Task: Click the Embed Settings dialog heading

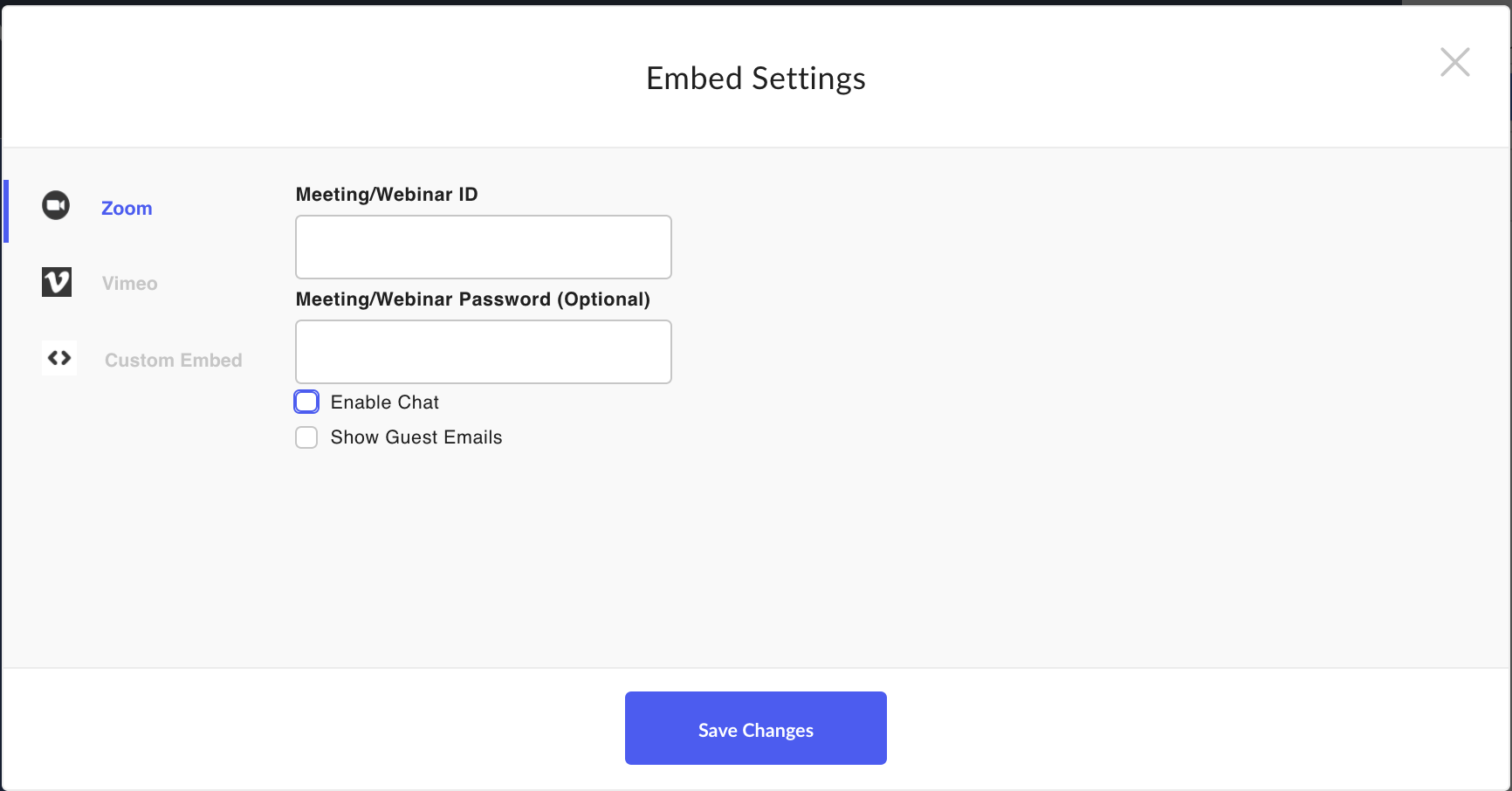Action: [756, 79]
